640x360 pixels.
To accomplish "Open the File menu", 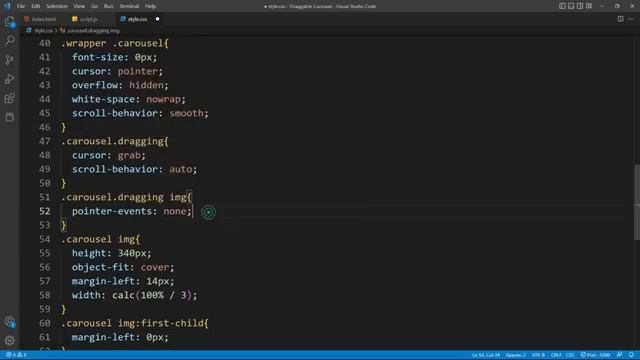I will tap(21, 6).
